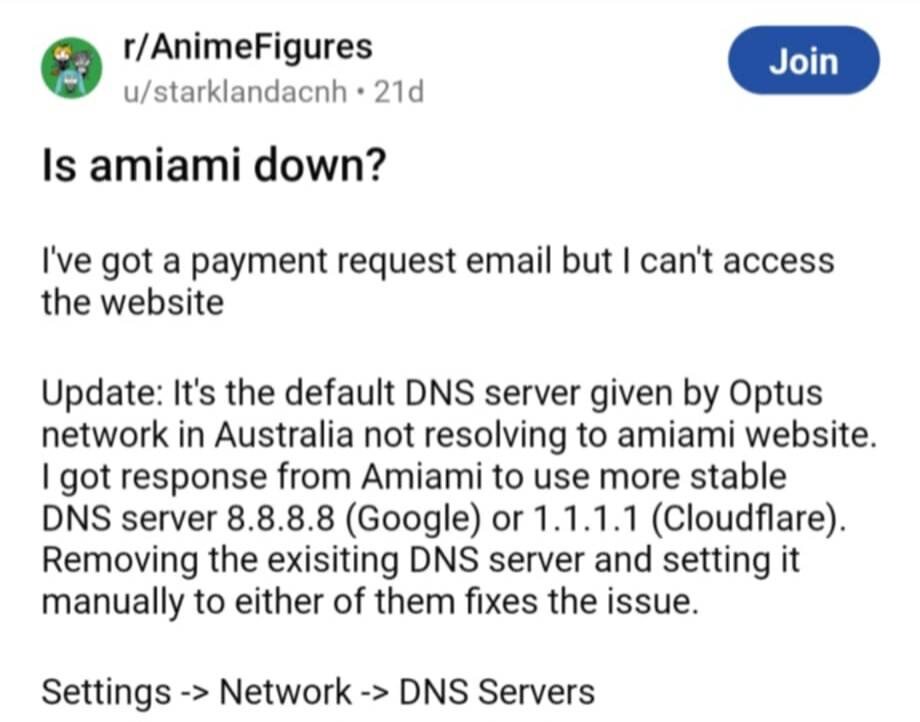Click the word Optus in the update
This screenshot has height=722, width=920.
[776, 394]
